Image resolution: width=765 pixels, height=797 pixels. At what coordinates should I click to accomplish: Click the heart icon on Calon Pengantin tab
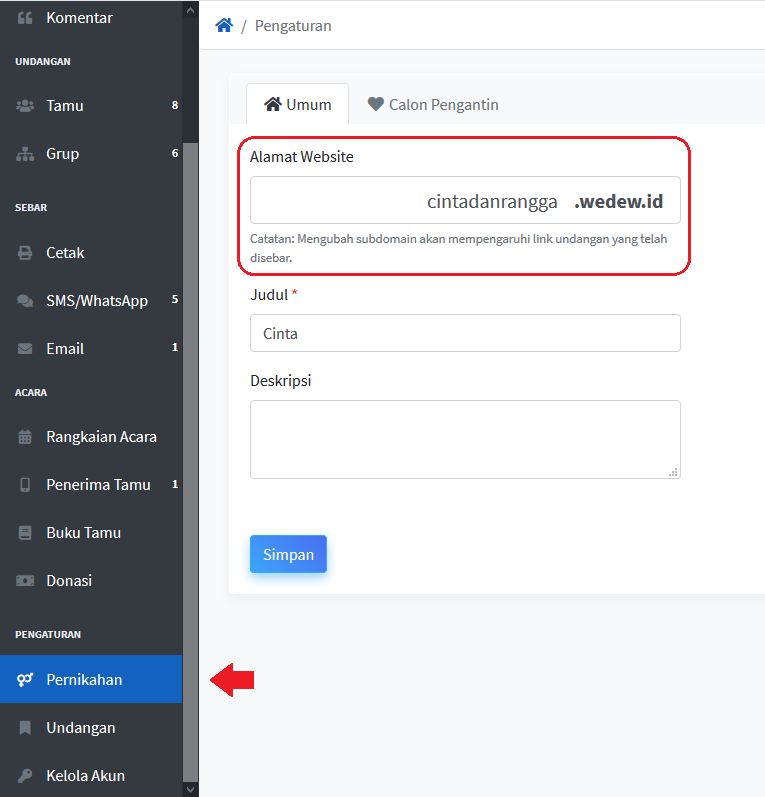tap(376, 104)
